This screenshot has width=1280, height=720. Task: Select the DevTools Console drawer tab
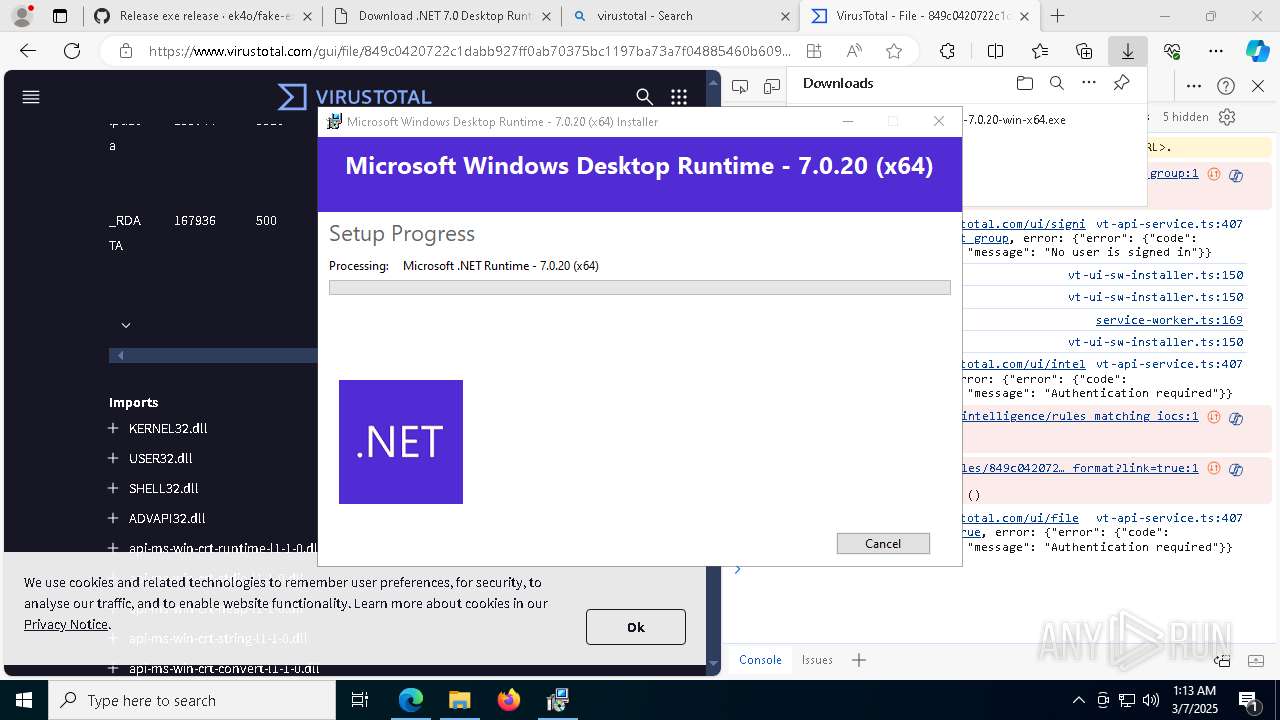760,660
